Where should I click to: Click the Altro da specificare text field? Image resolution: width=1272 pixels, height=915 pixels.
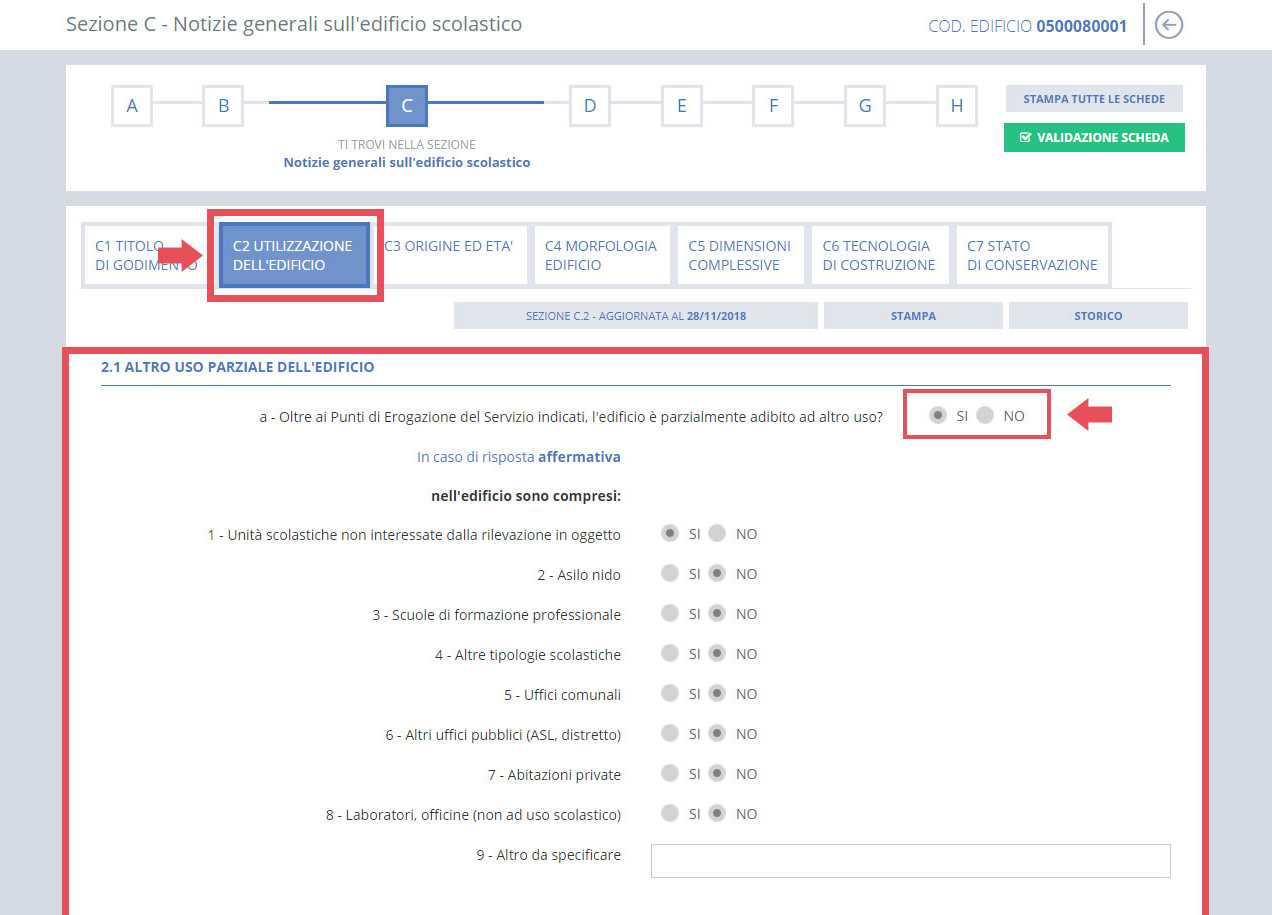point(910,860)
